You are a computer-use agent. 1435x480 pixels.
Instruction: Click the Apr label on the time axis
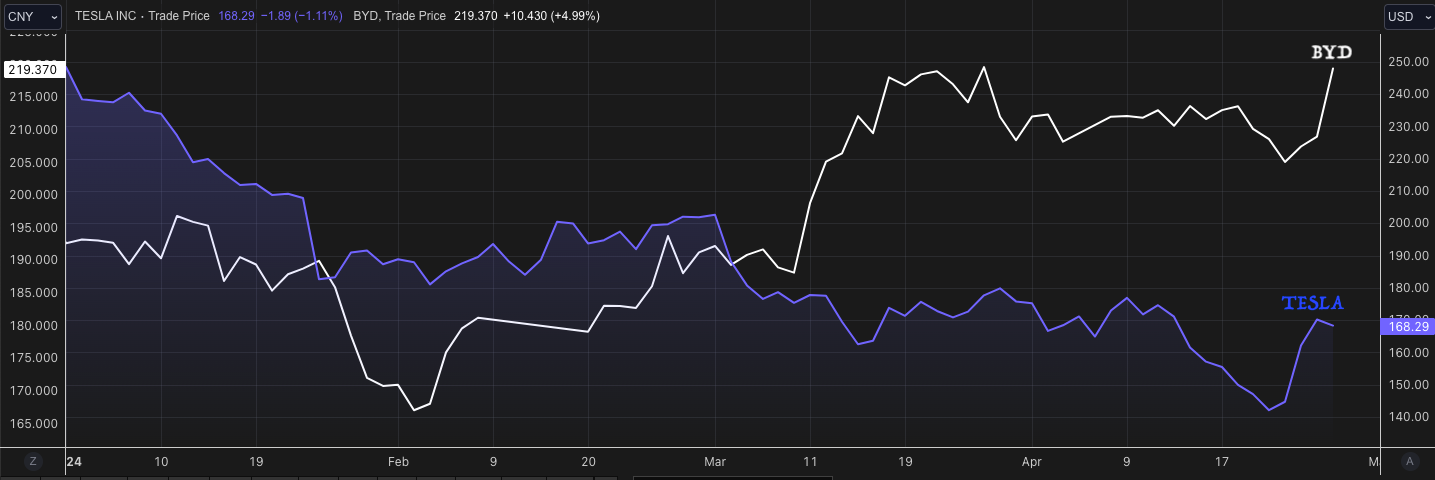[x=1032, y=462]
